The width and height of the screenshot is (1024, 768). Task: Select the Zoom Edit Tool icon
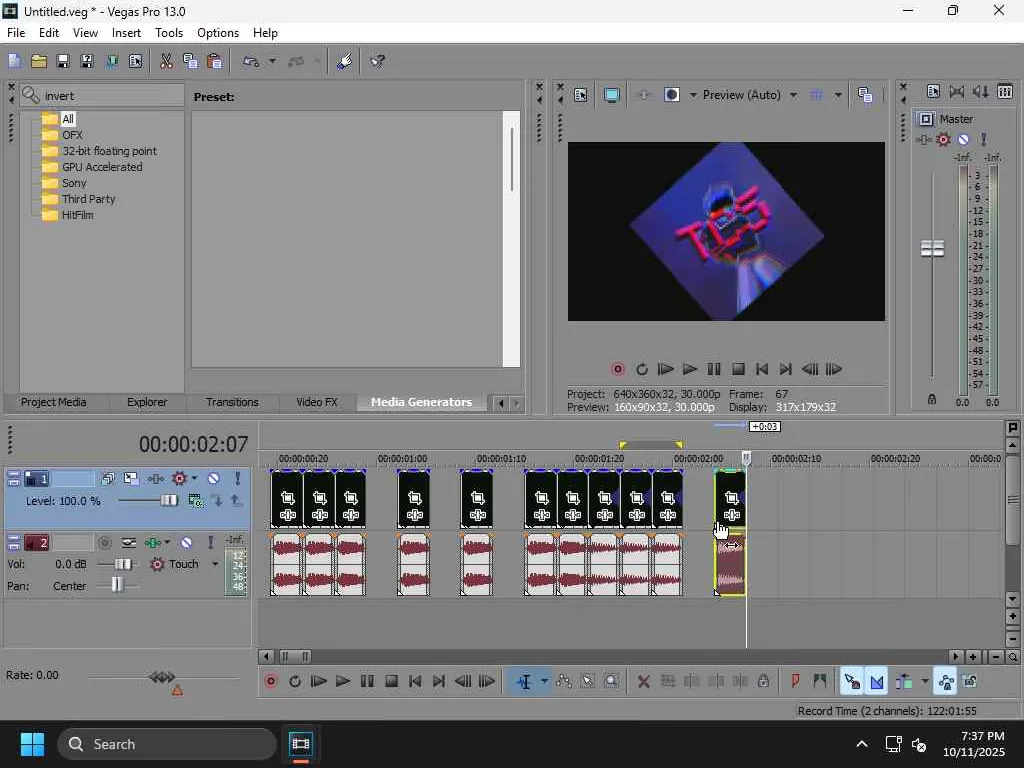611,682
